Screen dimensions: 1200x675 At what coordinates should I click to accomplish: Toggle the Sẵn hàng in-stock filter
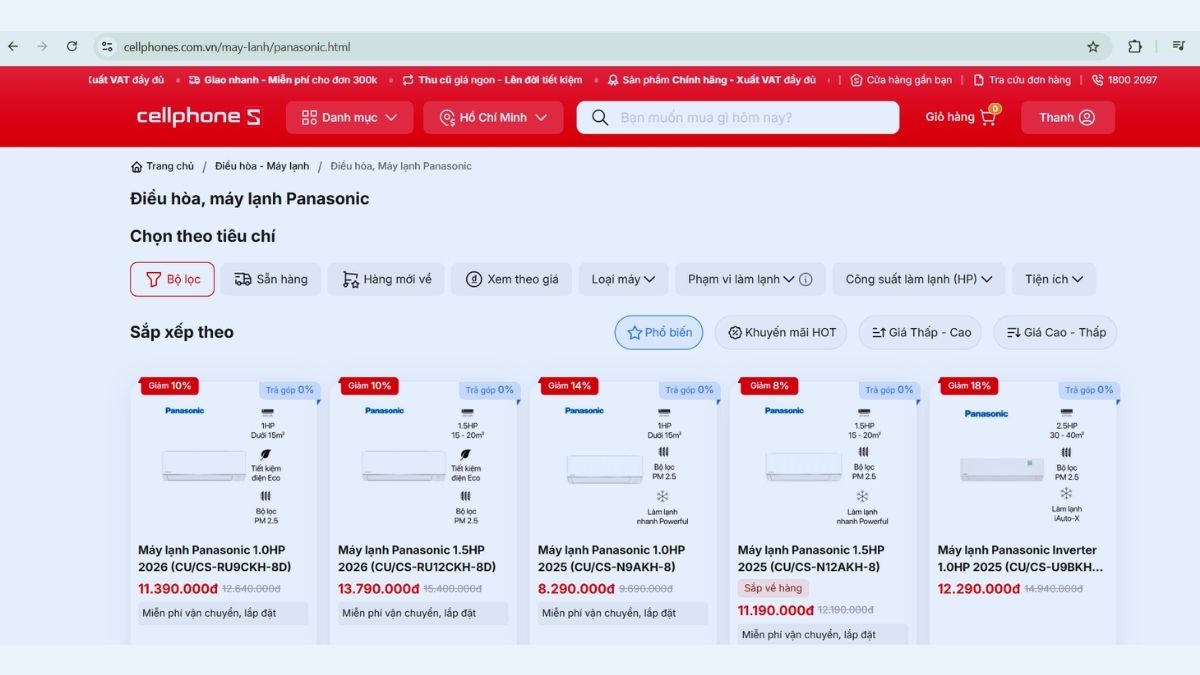coord(271,279)
